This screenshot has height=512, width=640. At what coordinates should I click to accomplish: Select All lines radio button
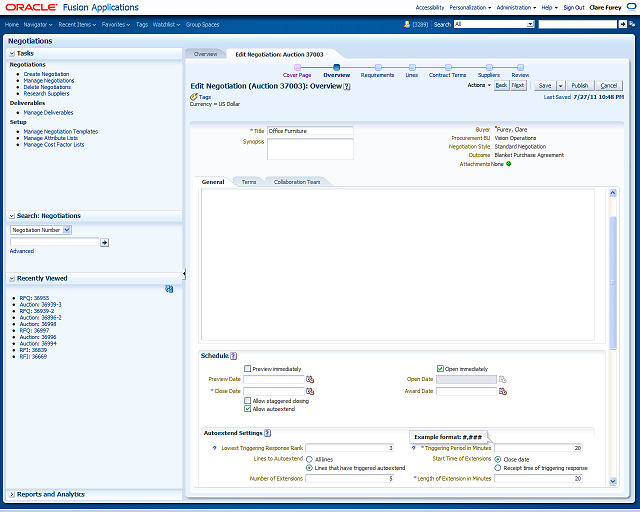tap(309, 460)
